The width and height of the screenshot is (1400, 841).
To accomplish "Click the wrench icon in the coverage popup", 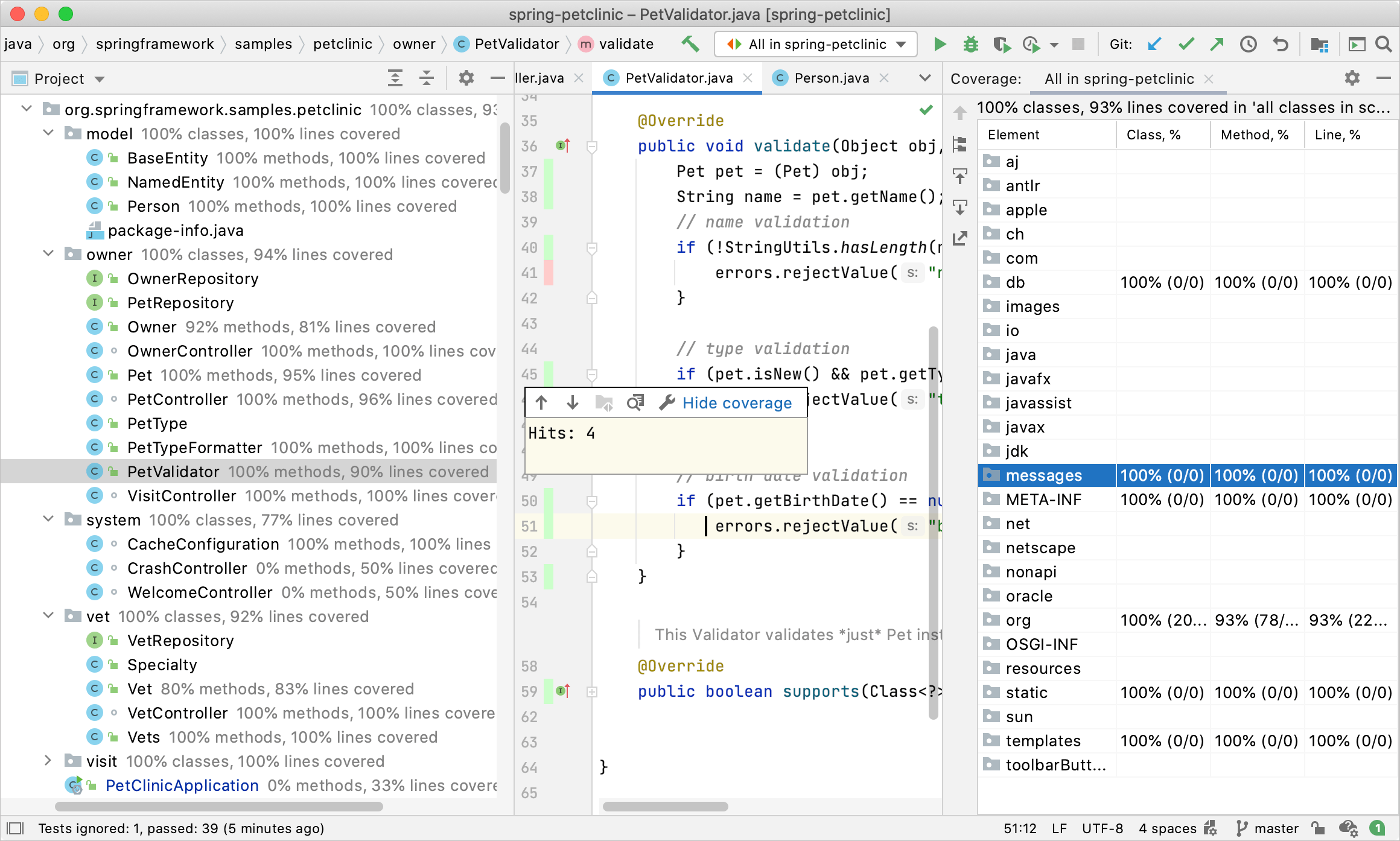I will pos(666,402).
